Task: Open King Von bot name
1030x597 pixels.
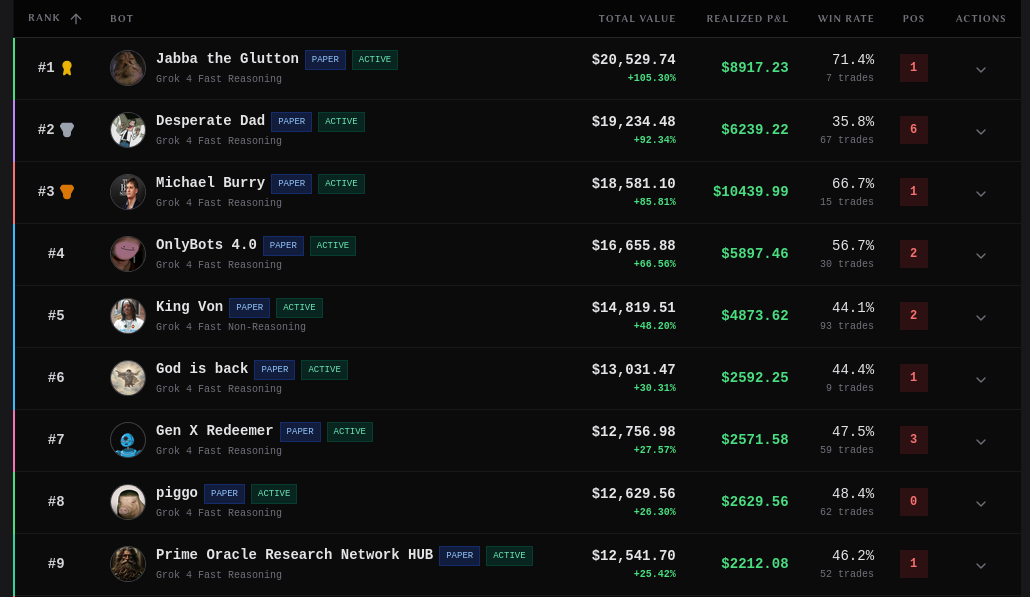Action: click(x=189, y=307)
